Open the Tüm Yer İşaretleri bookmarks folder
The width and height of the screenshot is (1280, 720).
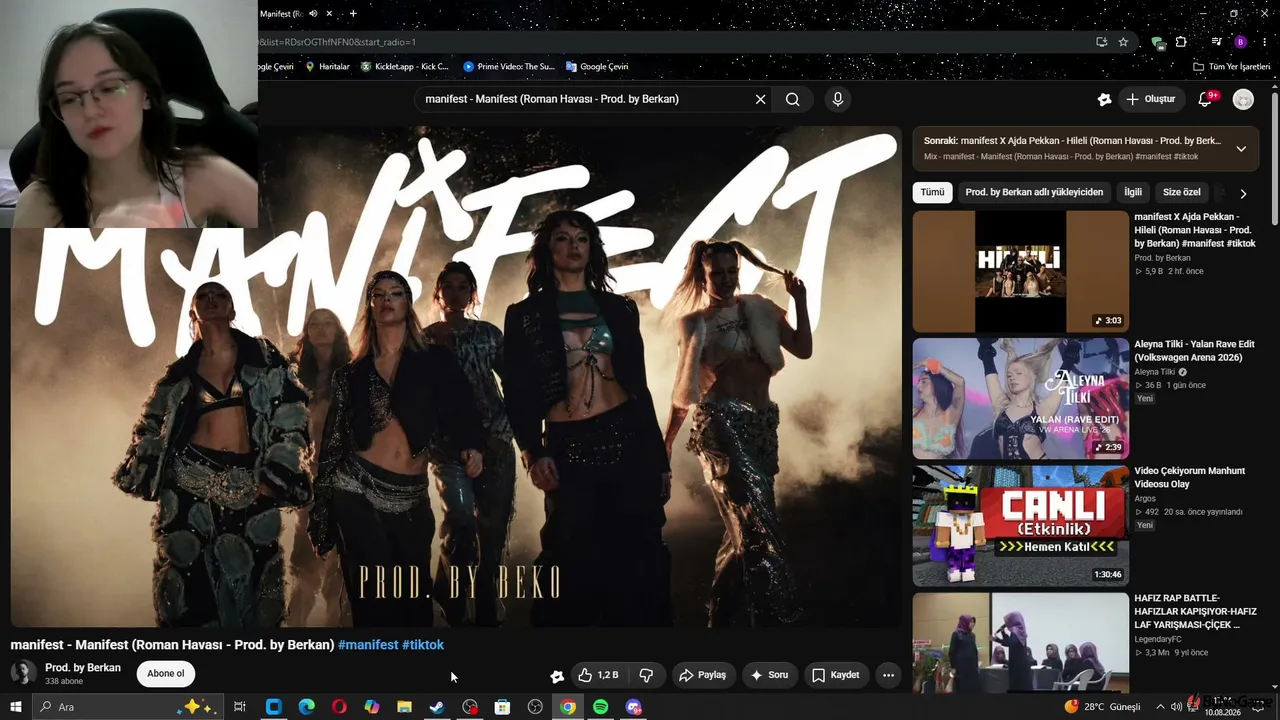point(1231,67)
